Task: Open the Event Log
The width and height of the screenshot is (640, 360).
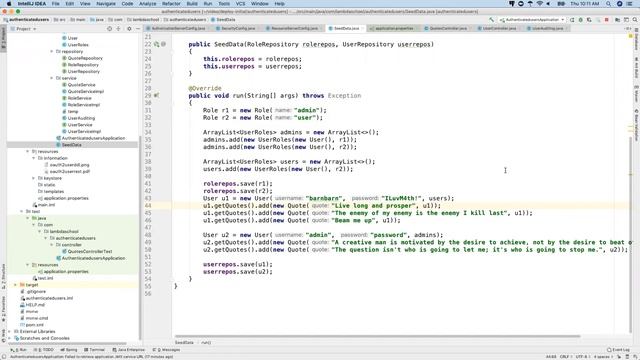Action: pos(618,350)
